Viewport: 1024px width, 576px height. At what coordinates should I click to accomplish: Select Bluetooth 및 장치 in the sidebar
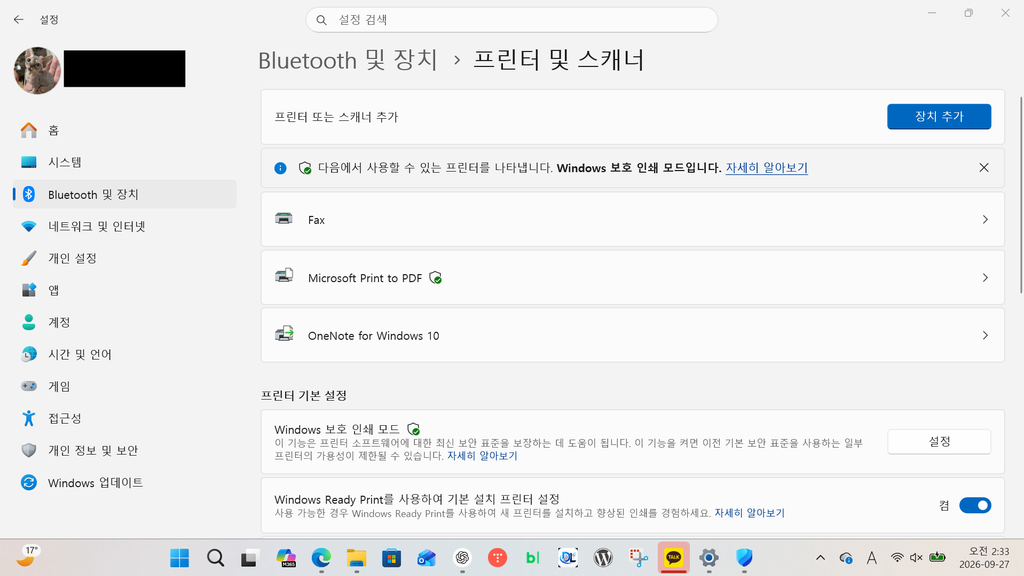(x=124, y=195)
